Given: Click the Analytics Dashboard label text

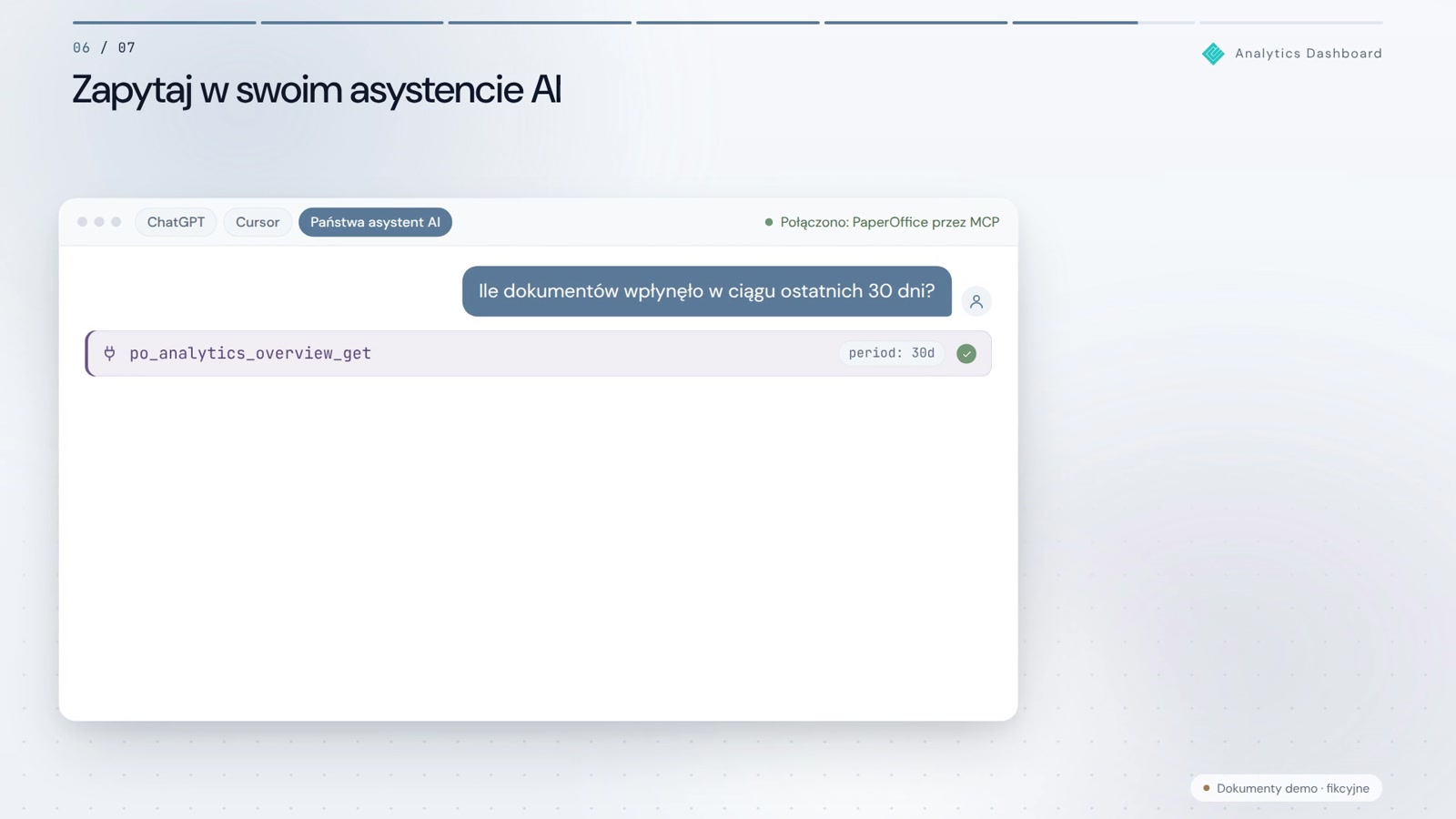Looking at the screenshot, I should (1309, 54).
